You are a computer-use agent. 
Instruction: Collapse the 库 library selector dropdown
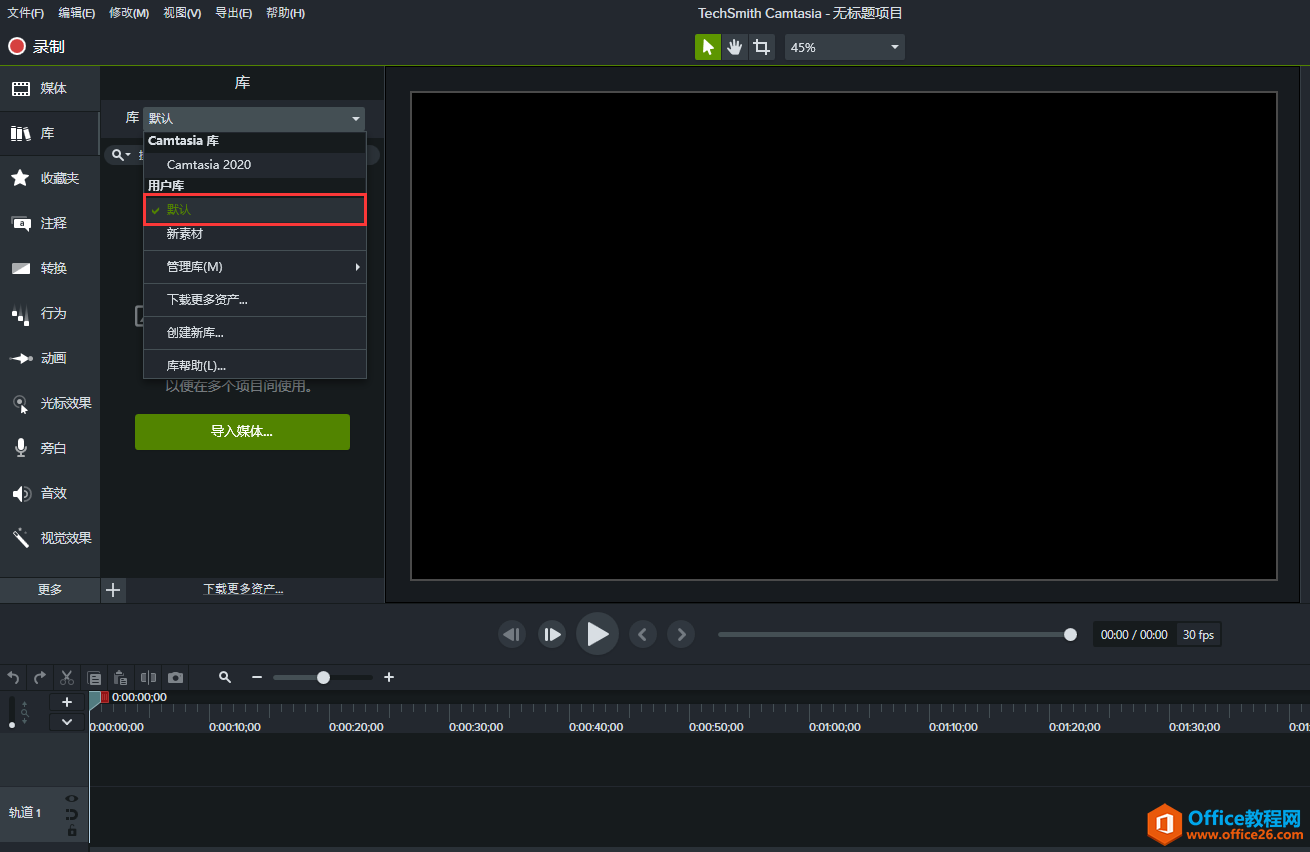pos(254,119)
